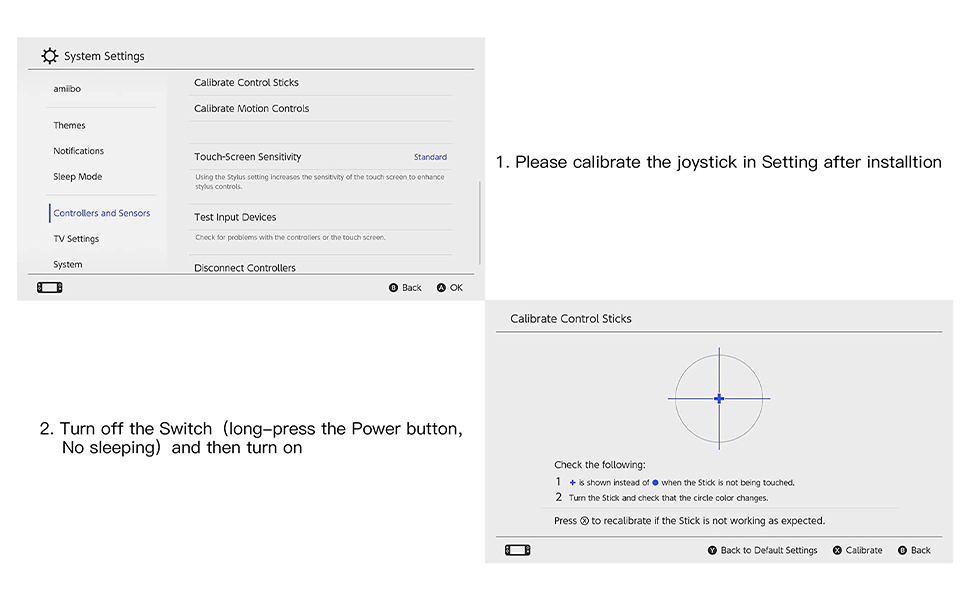
Task: Click the X button icon beside Calibrate
Action: pos(837,551)
